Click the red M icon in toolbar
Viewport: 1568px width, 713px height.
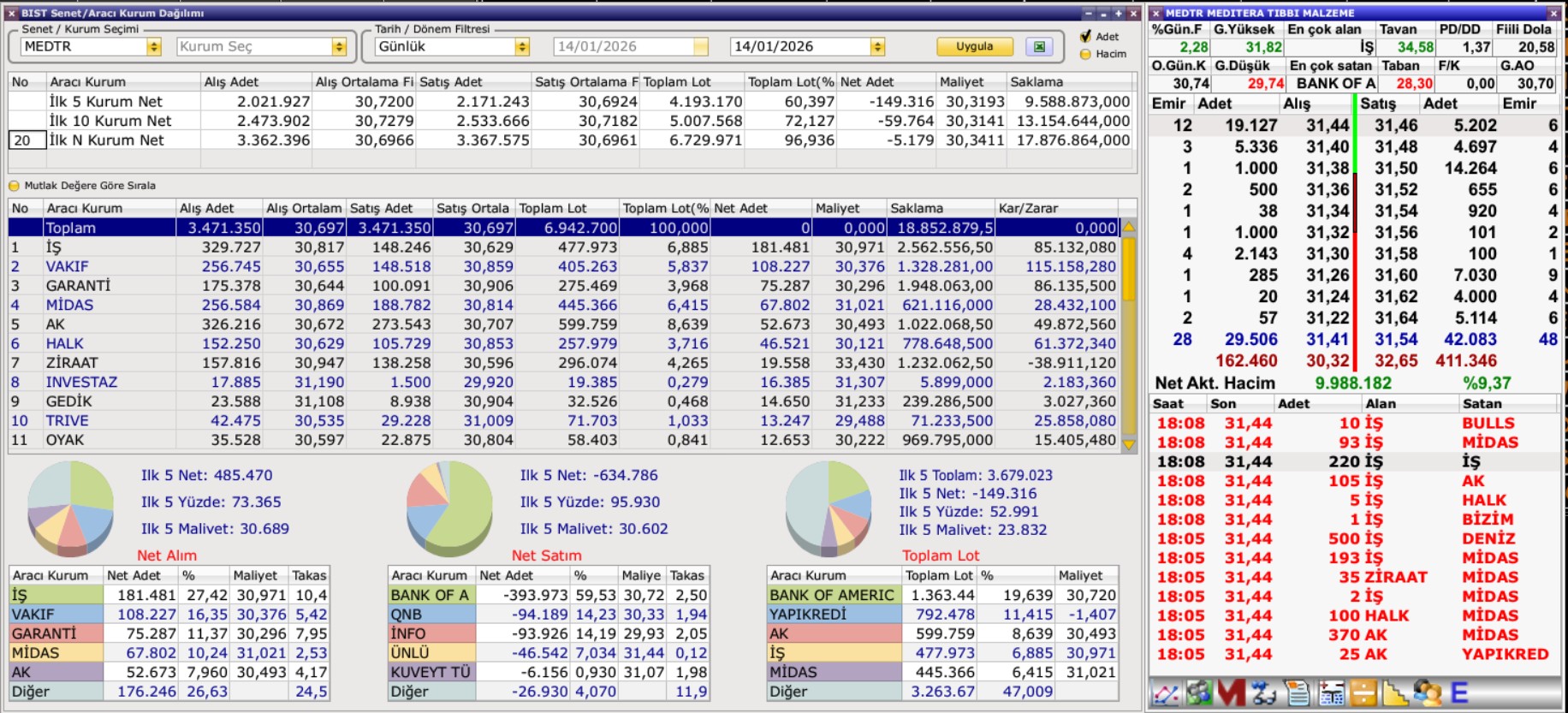click(x=1231, y=692)
